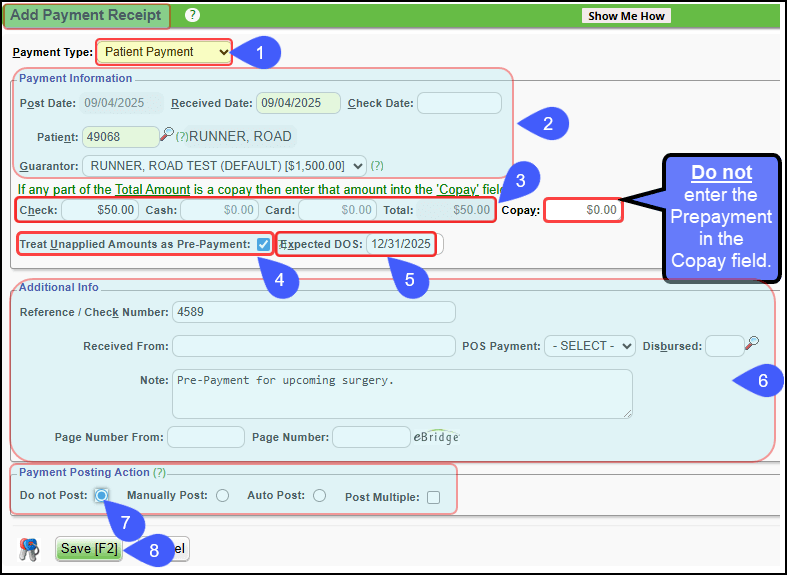This screenshot has height=575, width=787.
Task: Open the POS Payment select dropdown
Action: [x=589, y=346]
